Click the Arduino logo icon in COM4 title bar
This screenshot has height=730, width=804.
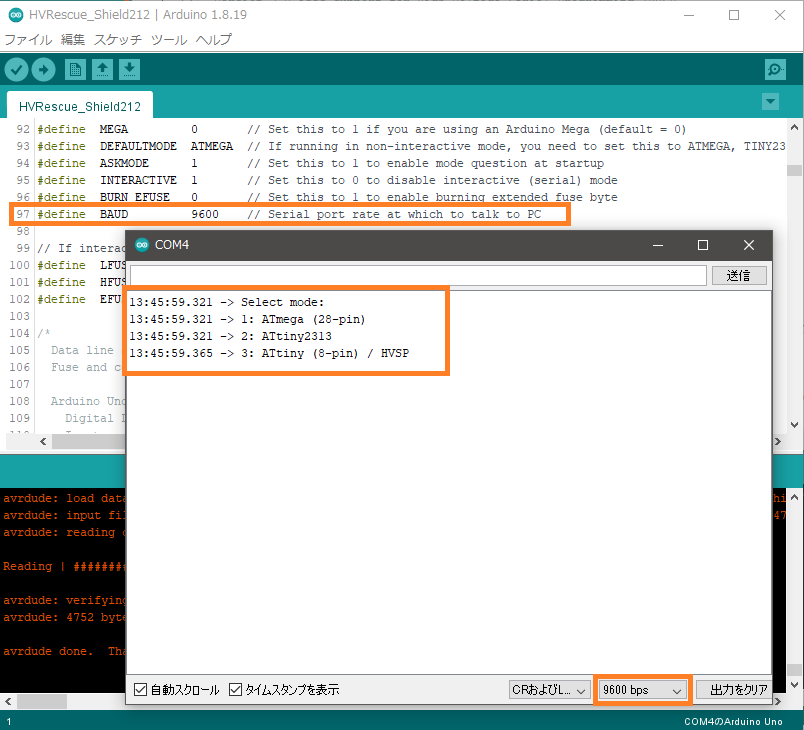tap(142, 245)
